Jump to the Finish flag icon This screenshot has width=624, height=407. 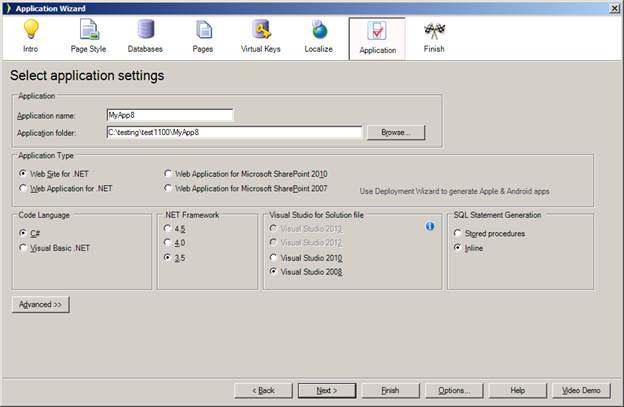click(x=434, y=30)
